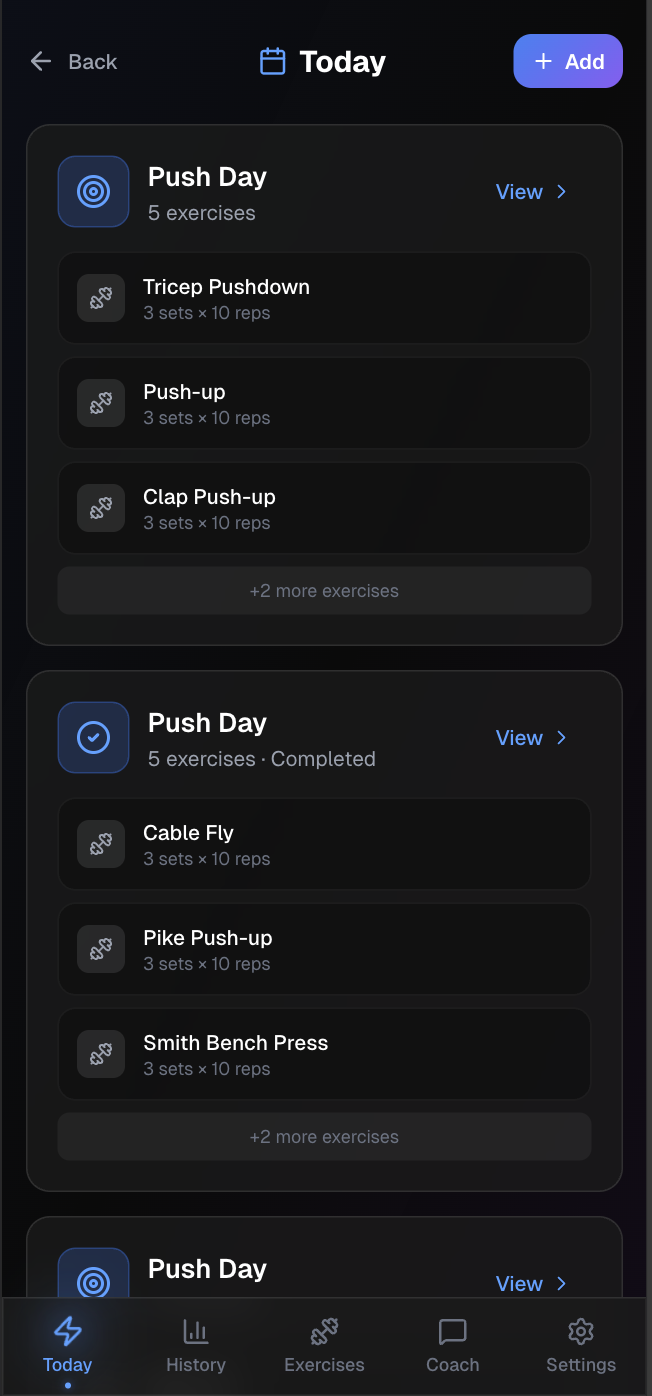Switch to the History tab

pos(196,1345)
